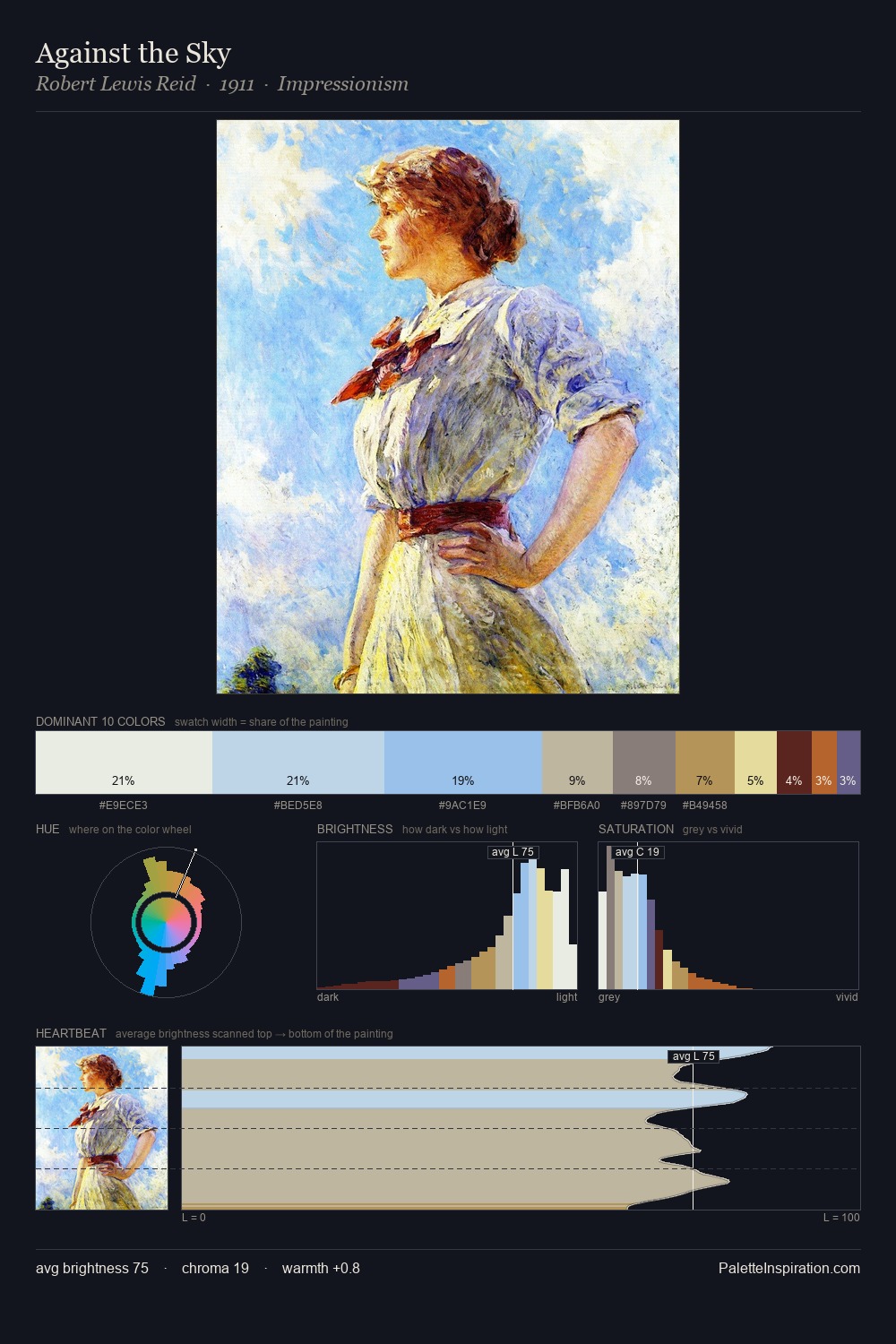The height and width of the screenshot is (1344, 896).
Task: Open the PaletteInspiration.com link
Action: click(789, 1268)
